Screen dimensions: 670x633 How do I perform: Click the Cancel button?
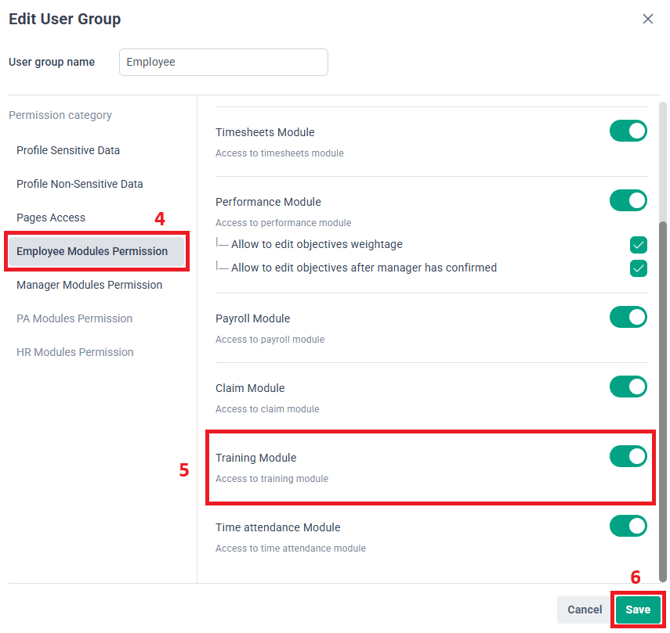coord(584,610)
